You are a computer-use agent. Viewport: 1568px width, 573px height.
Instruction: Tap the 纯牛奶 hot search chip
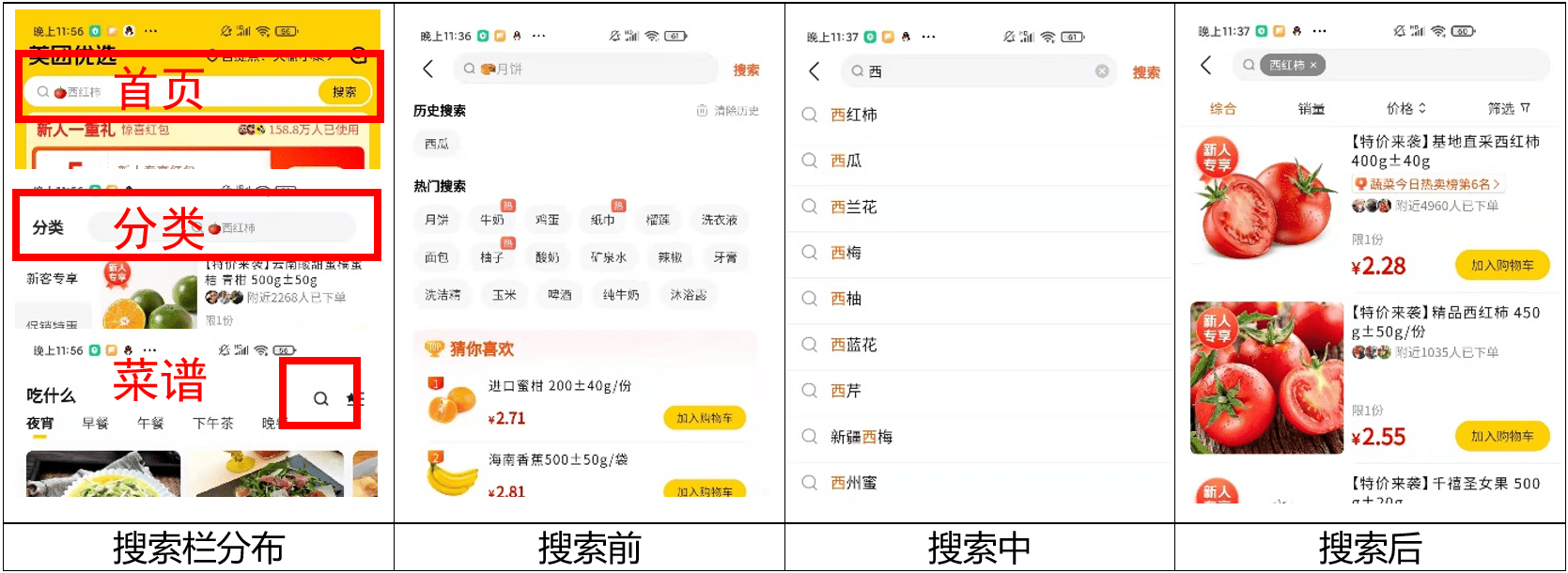[x=621, y=295]
